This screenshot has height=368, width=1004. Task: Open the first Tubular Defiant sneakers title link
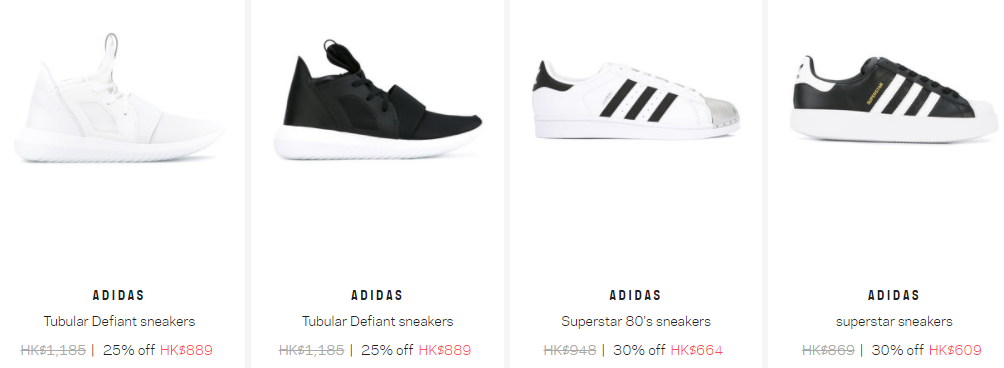click(x=119, y=321)
